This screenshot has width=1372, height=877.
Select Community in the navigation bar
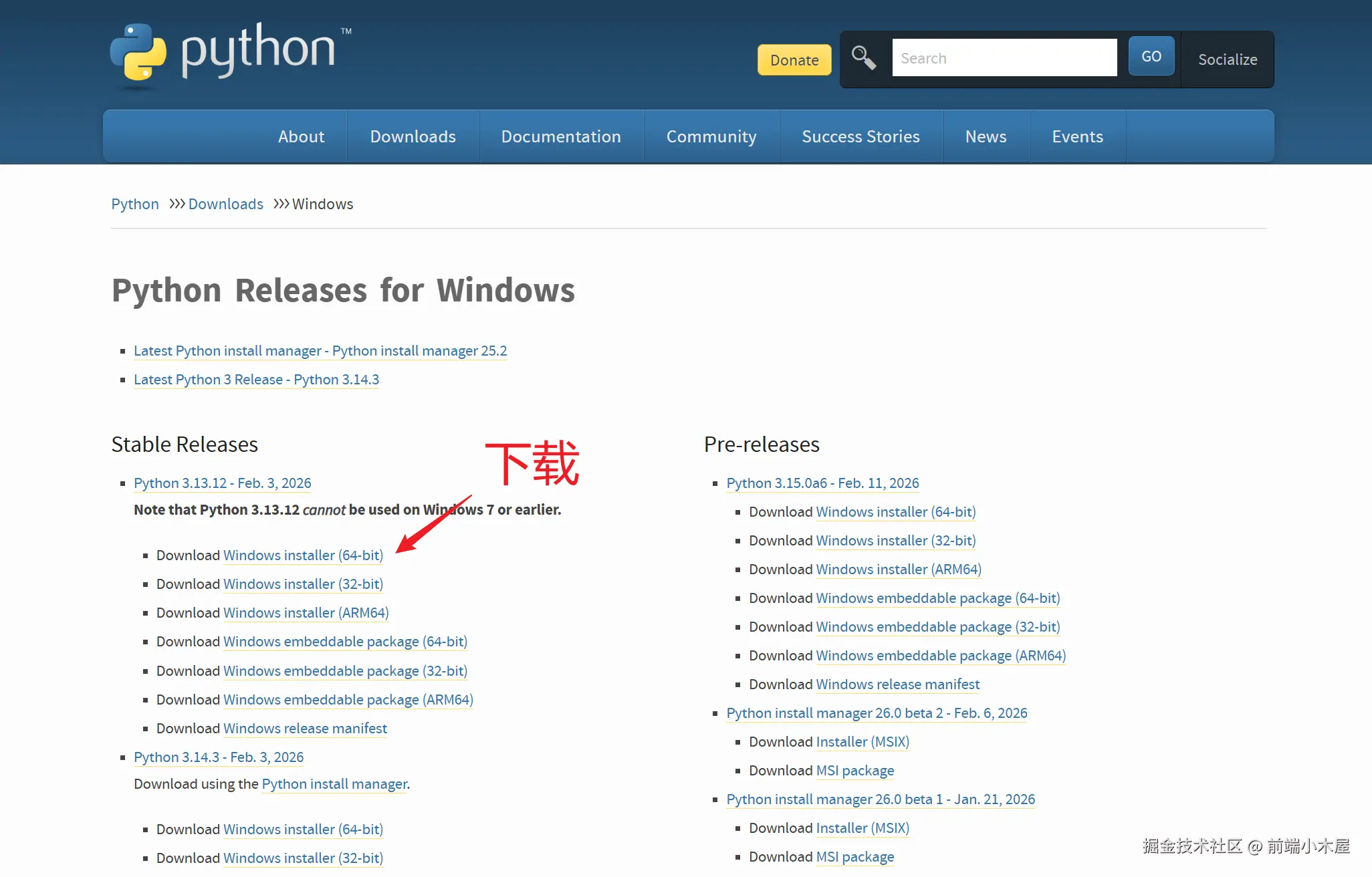pos(711,136)
